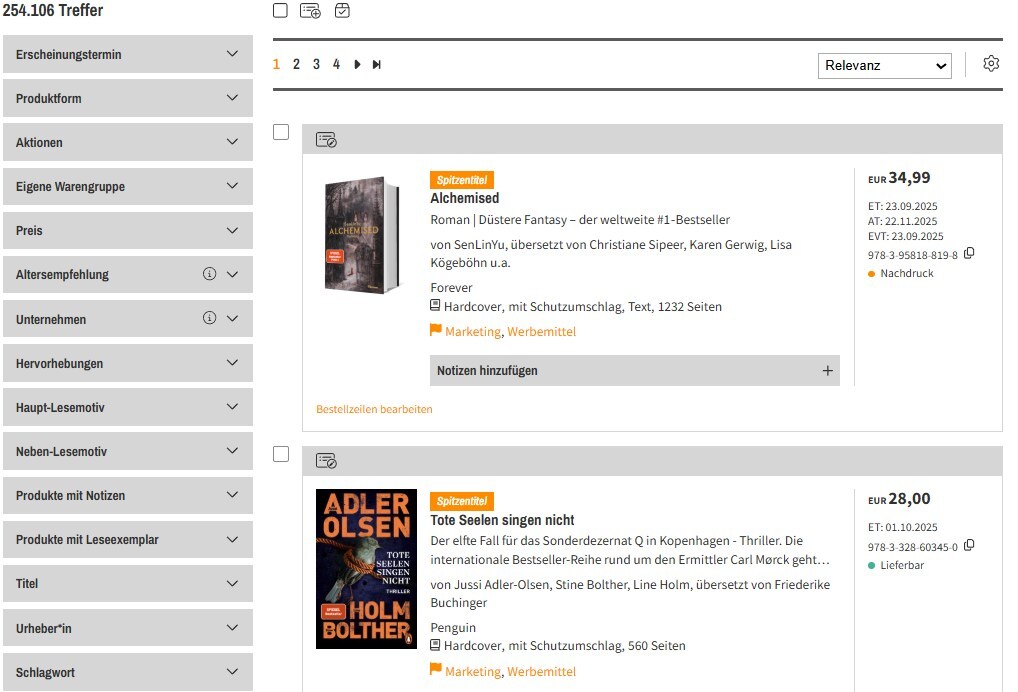Expand the Erscheinungstermin filter
Screen dimensions: 1018x692
tap(127, 54)
